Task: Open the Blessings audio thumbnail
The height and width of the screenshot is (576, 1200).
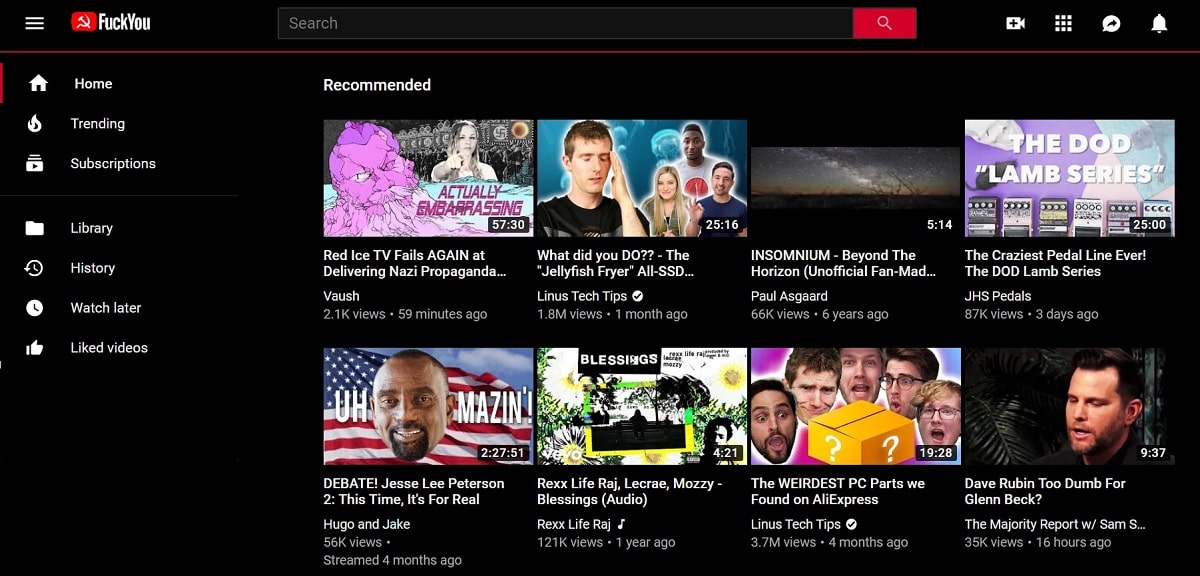Action: click(x=642, y=406)
